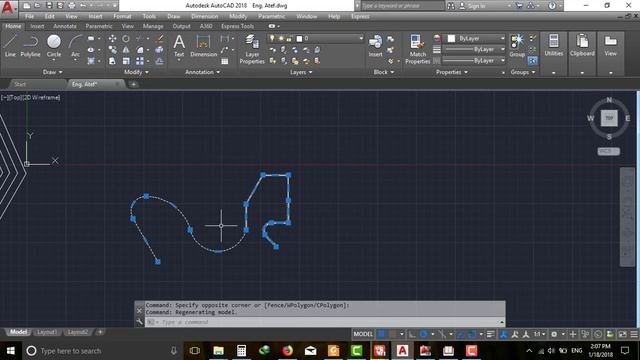Switch to the Express Tools ribbon tab
The width and height of the screenshot is (640, 360).
click(x=238, y=26)
